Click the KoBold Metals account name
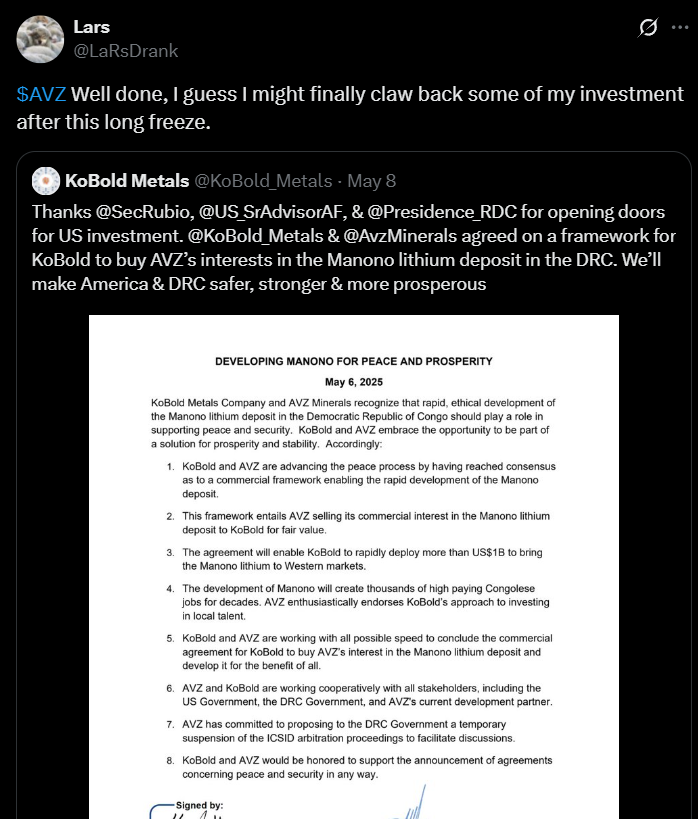 [x=126, y=181]
